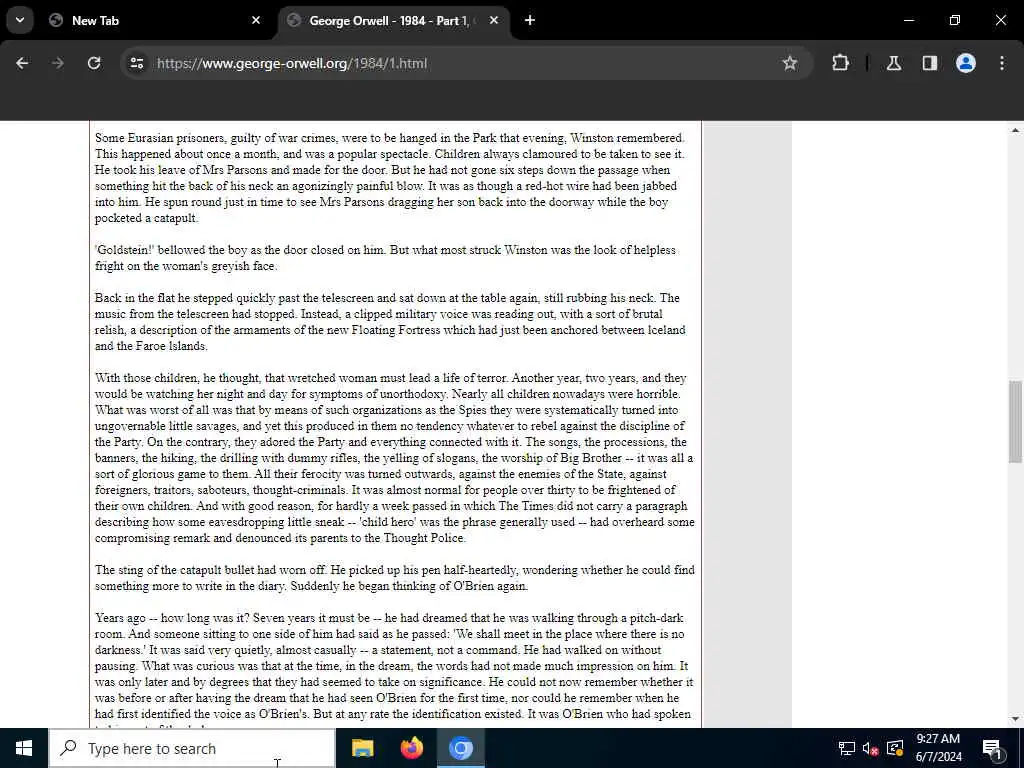This screenshot has height=768, width=1024.
Task: Bookmark this page with the star icon
Action: (790, 63)
